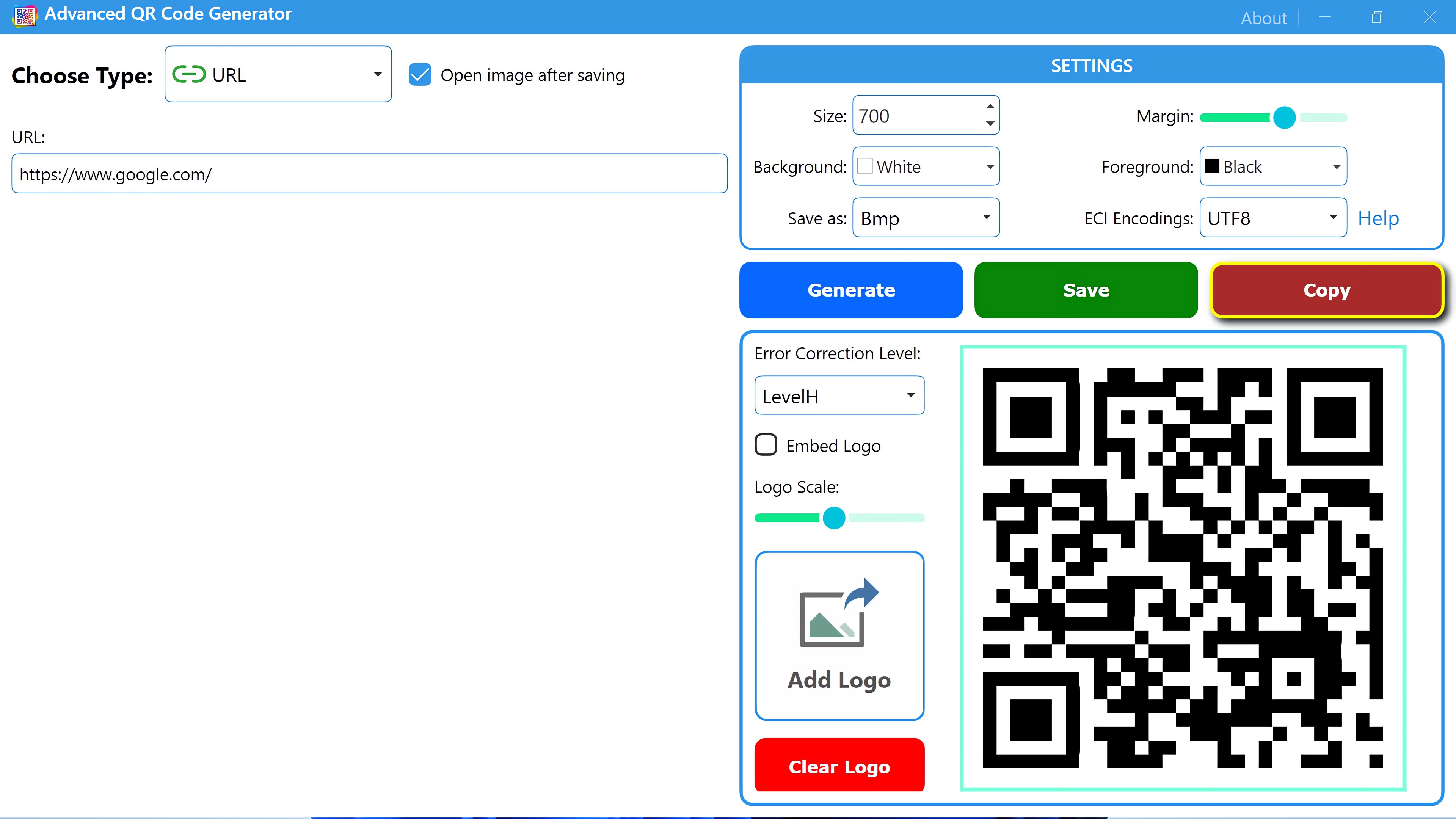Open the Help link
The height and width of the screenshot is (819, 1456).
pos(1378,218)
